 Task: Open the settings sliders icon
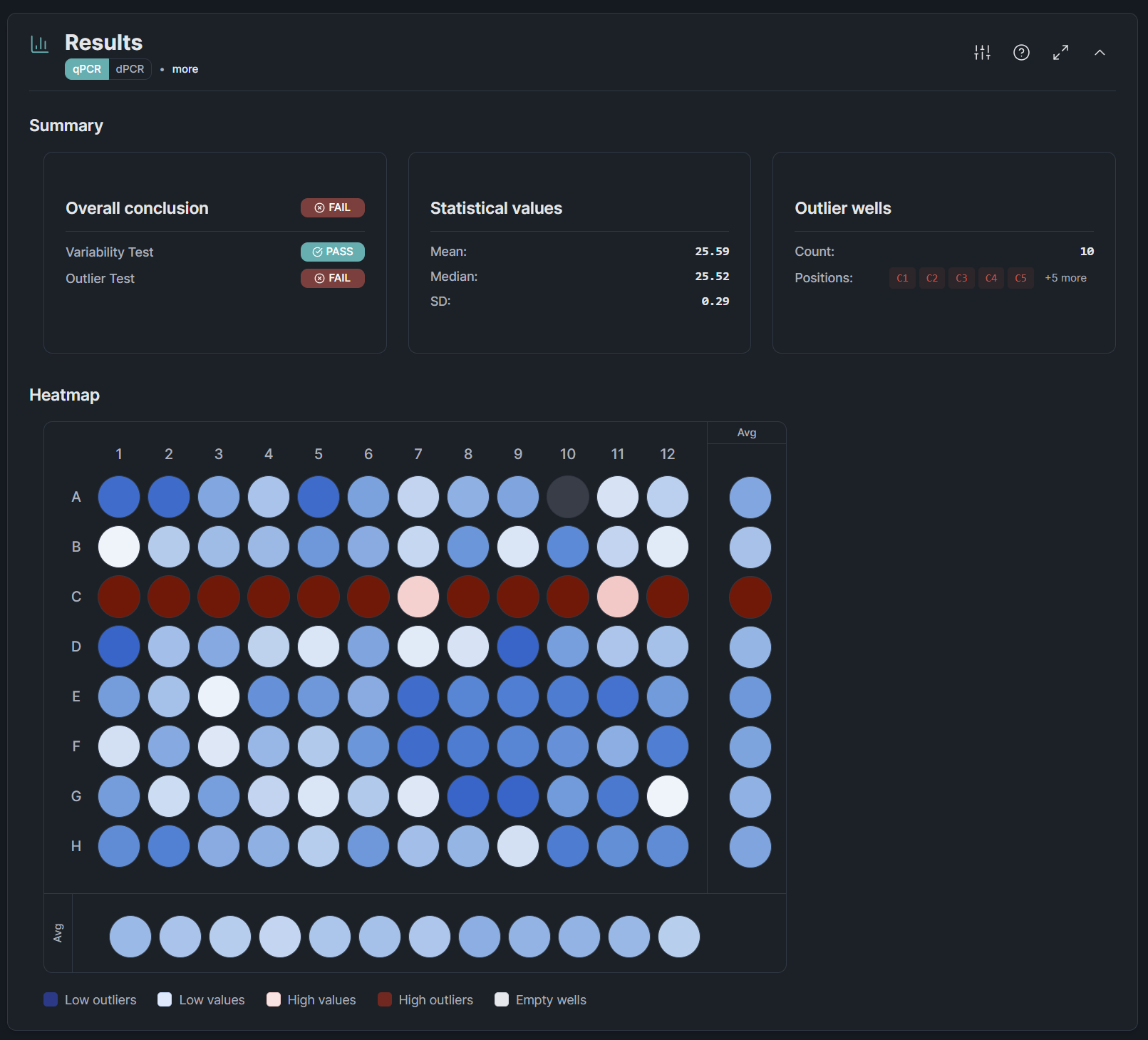pyautogui.click(x=982, y=52)
